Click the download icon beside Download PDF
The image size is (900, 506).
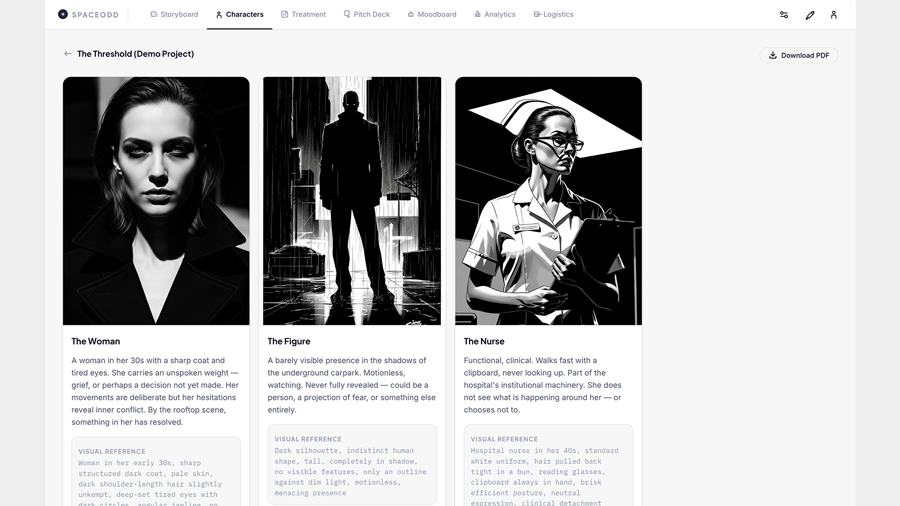(x=773, y=55)
